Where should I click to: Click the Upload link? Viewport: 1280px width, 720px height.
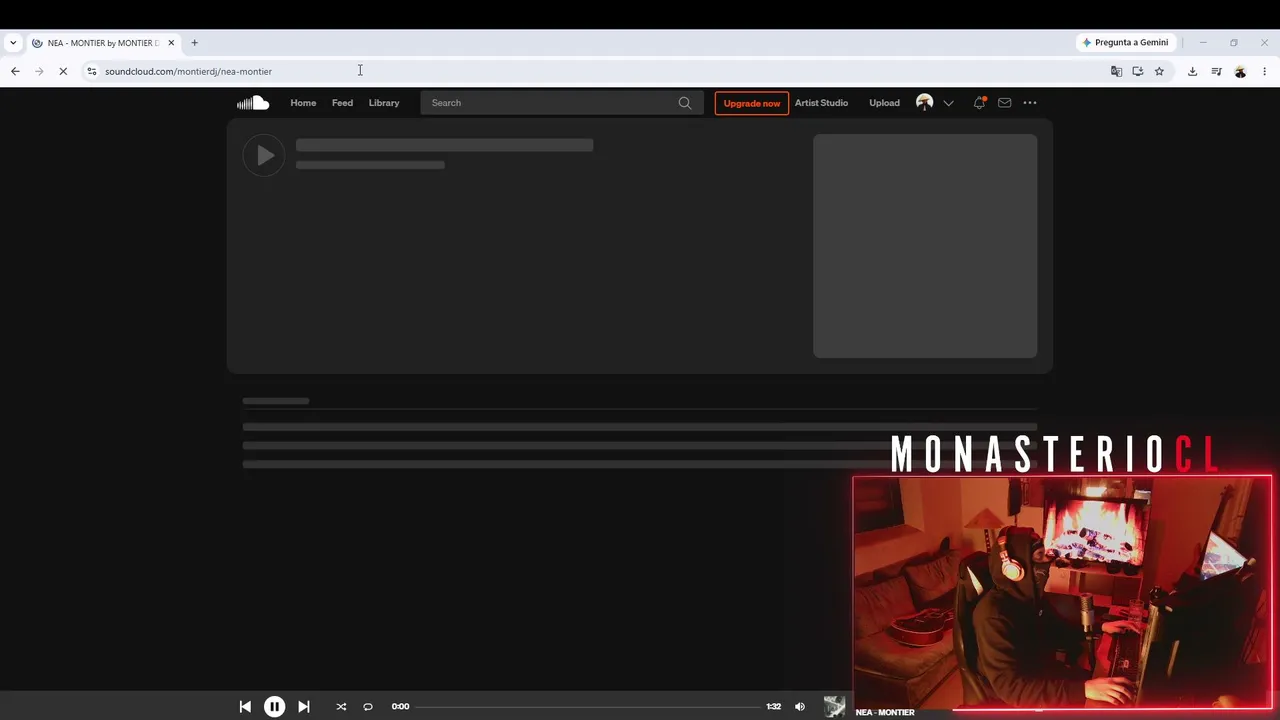point(884,103)
